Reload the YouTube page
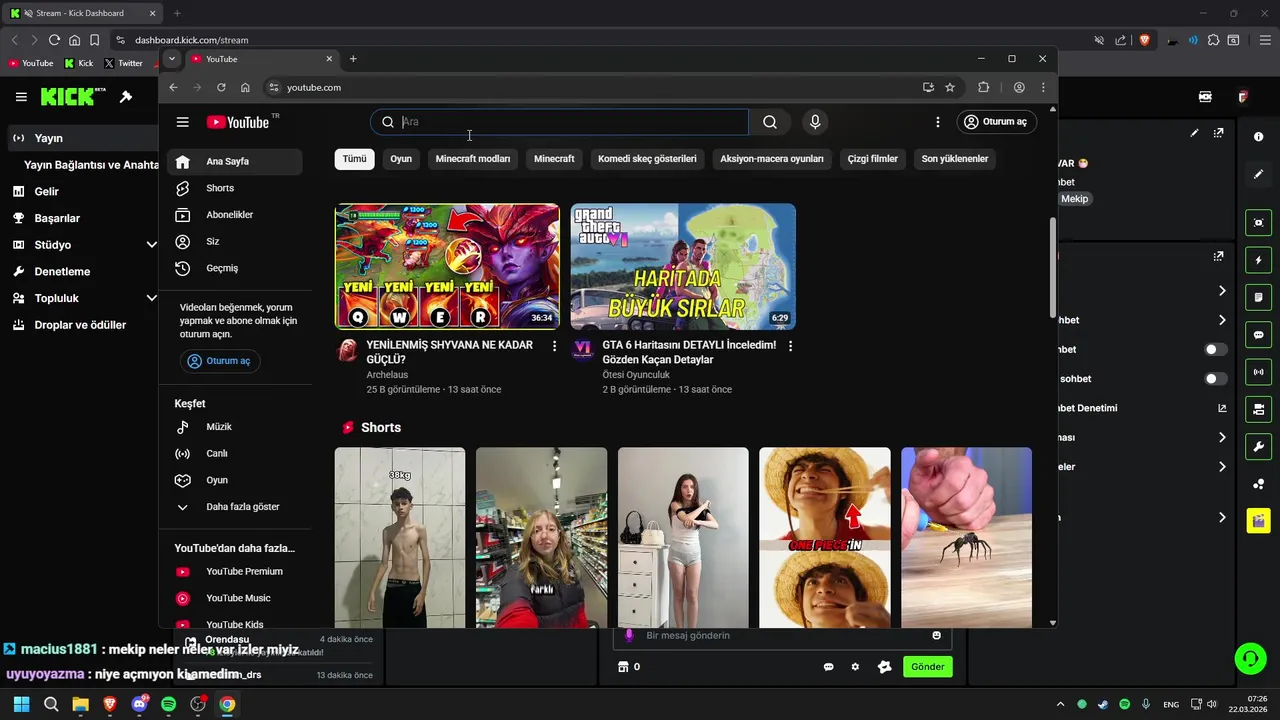Viewport: 1280px width, 720px height. pos(221,88)
